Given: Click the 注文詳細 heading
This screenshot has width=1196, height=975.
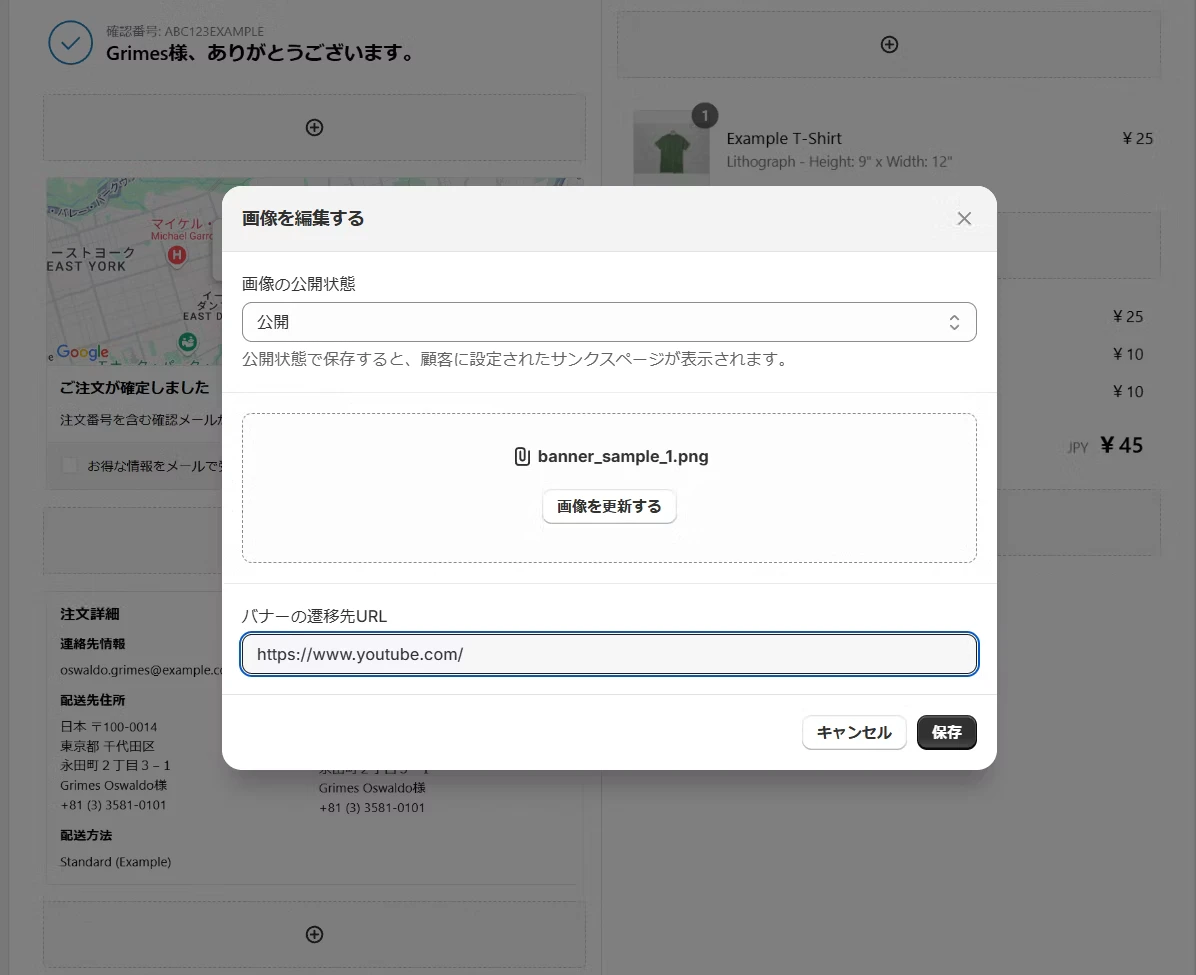Looking at the screenshot, I should point(90,614).
